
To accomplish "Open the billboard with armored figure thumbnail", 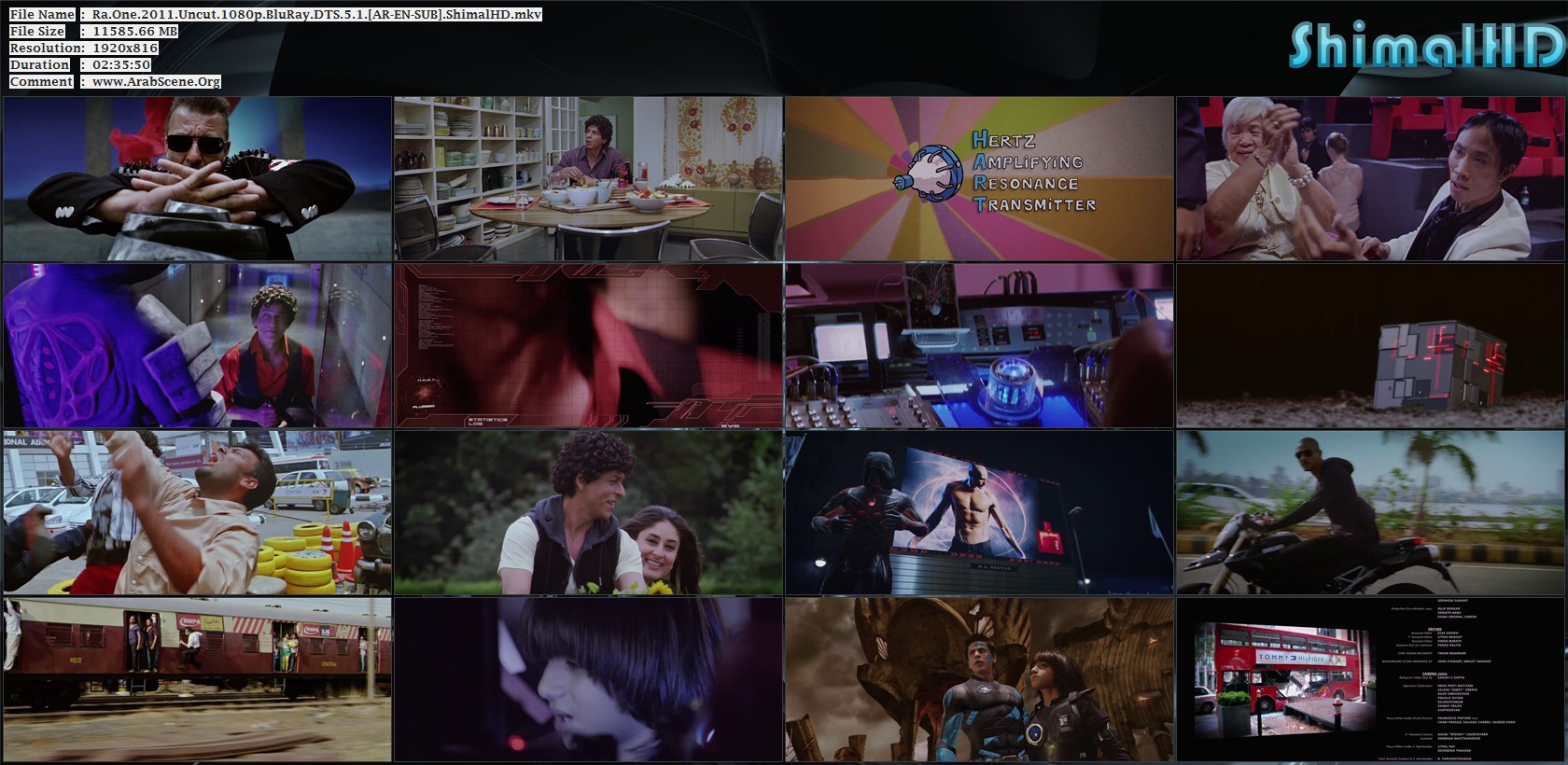I will (x=979, y=512).
